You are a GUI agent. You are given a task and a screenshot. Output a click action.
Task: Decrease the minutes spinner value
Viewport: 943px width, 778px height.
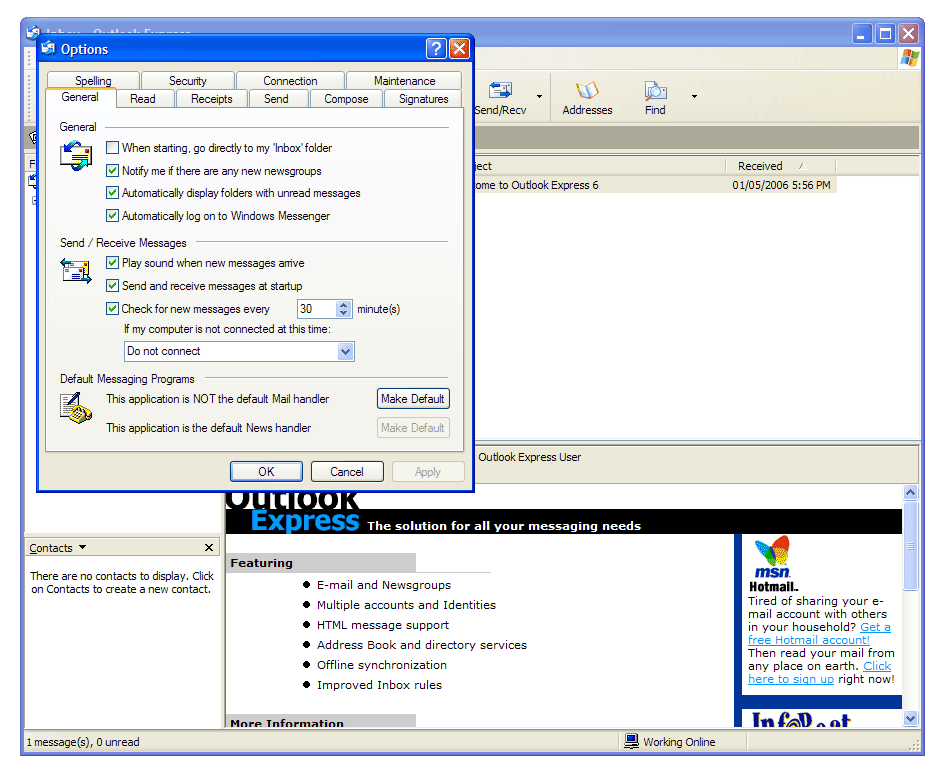point(343,313)
